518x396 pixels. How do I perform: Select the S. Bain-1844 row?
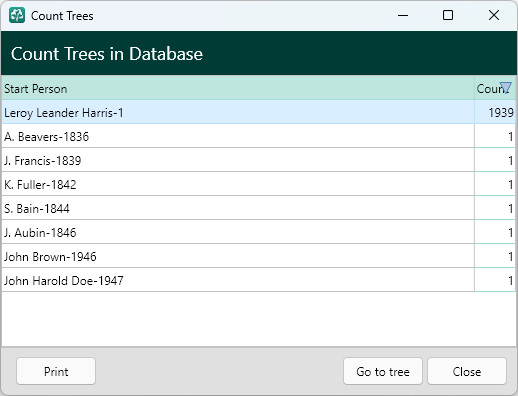pos(259,208)
